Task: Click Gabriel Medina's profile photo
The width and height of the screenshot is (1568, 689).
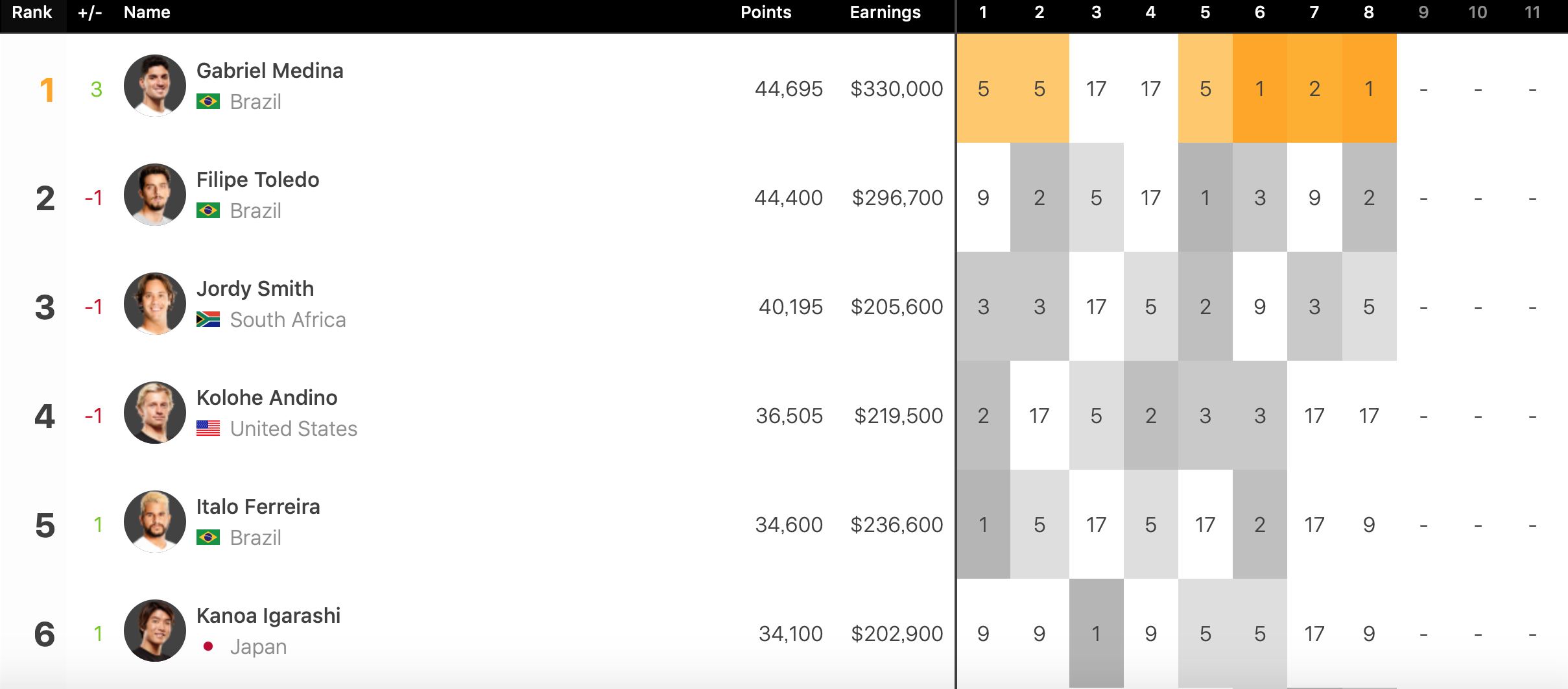Action: (x=154, y=86)
